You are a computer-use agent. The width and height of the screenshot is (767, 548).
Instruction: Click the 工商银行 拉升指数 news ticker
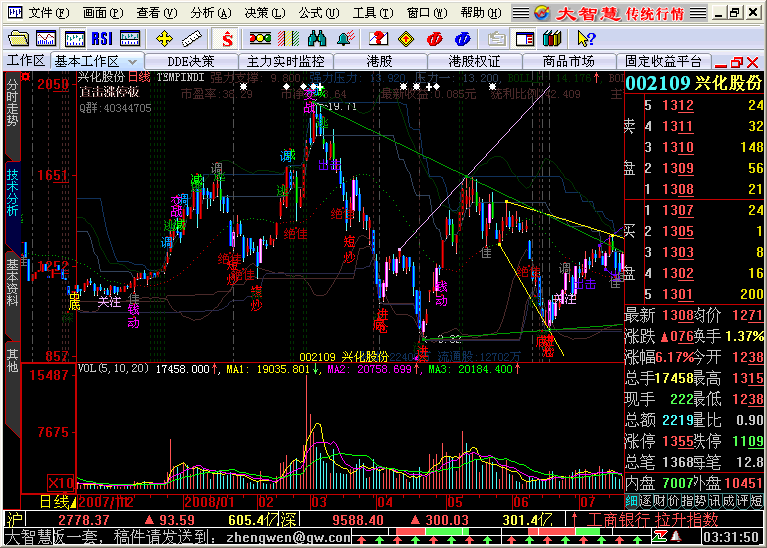(652, 519)
